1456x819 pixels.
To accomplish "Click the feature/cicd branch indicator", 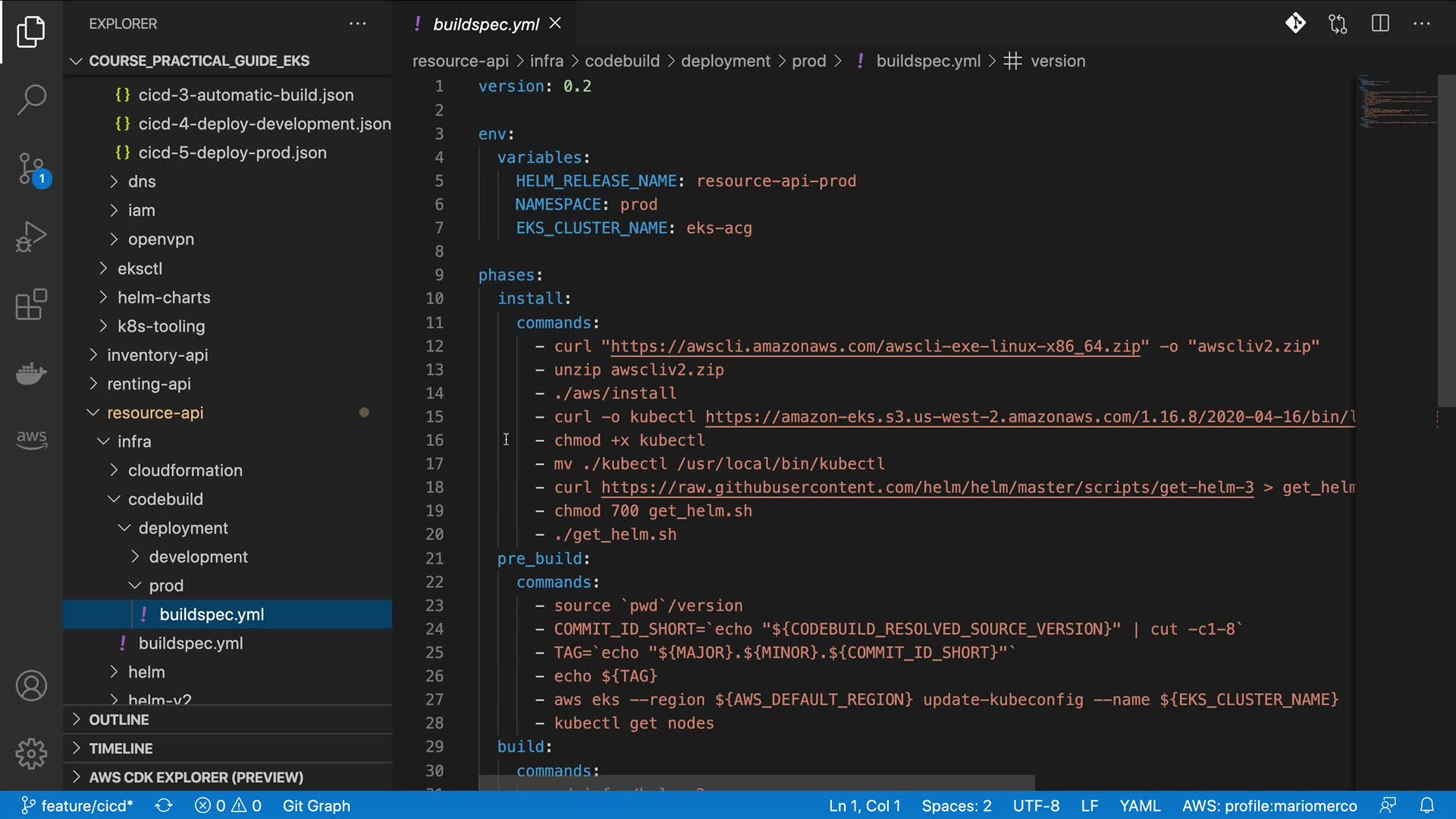I will [x=77, y=805].
